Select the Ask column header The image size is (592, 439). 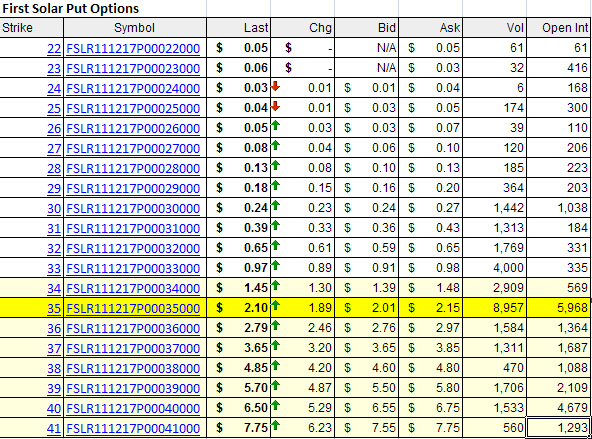[431, 28]
